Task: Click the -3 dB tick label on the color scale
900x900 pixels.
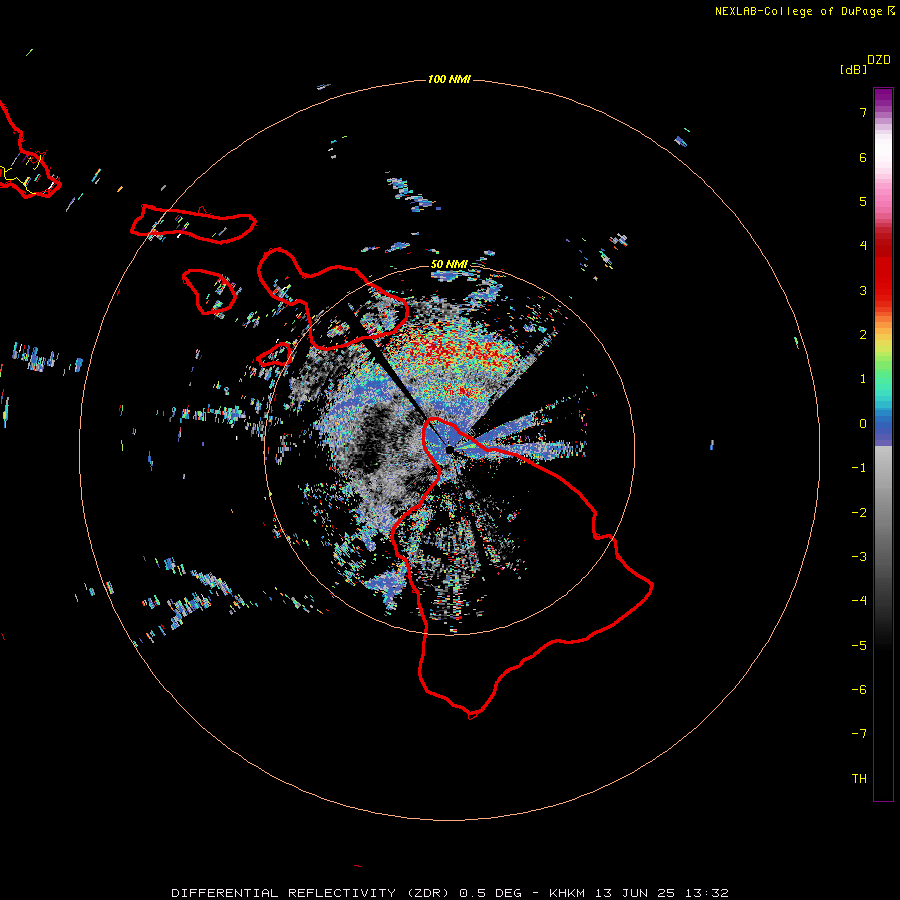Action: 859,557
